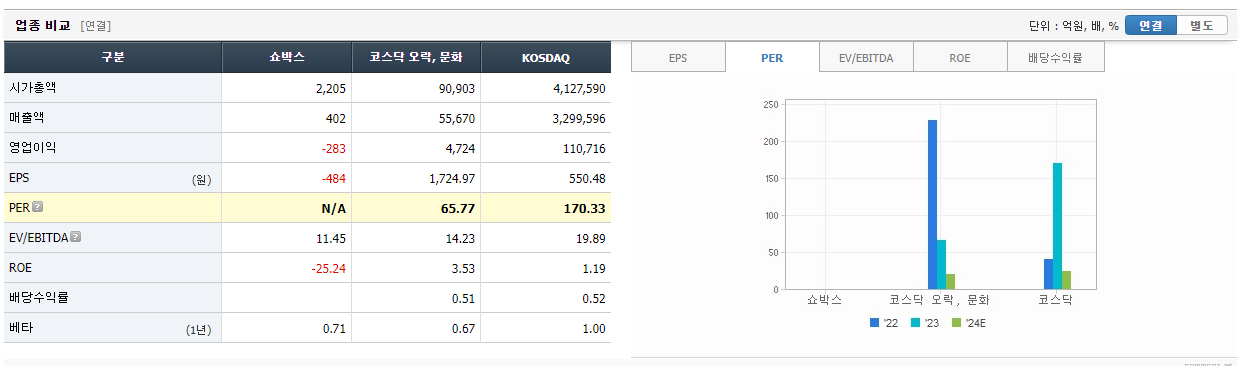
Task: Click the KOSDAQ column header
Action: click(546, 58)
